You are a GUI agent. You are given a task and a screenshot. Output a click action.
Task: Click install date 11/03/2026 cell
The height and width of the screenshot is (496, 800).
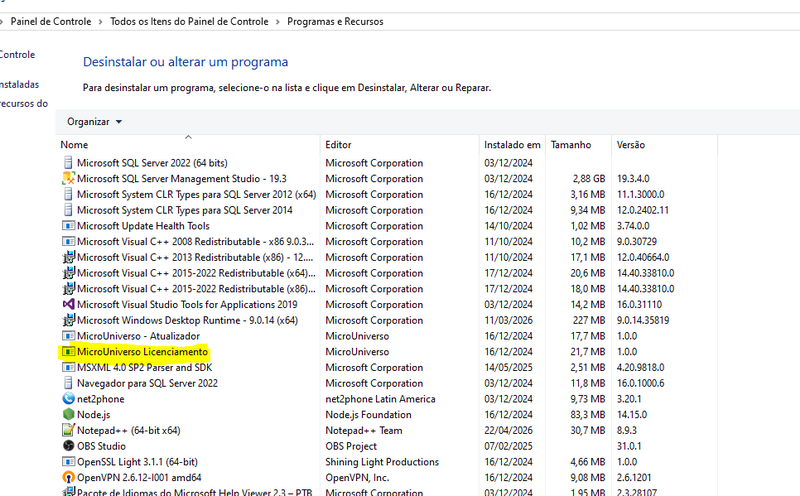point(508,320)
